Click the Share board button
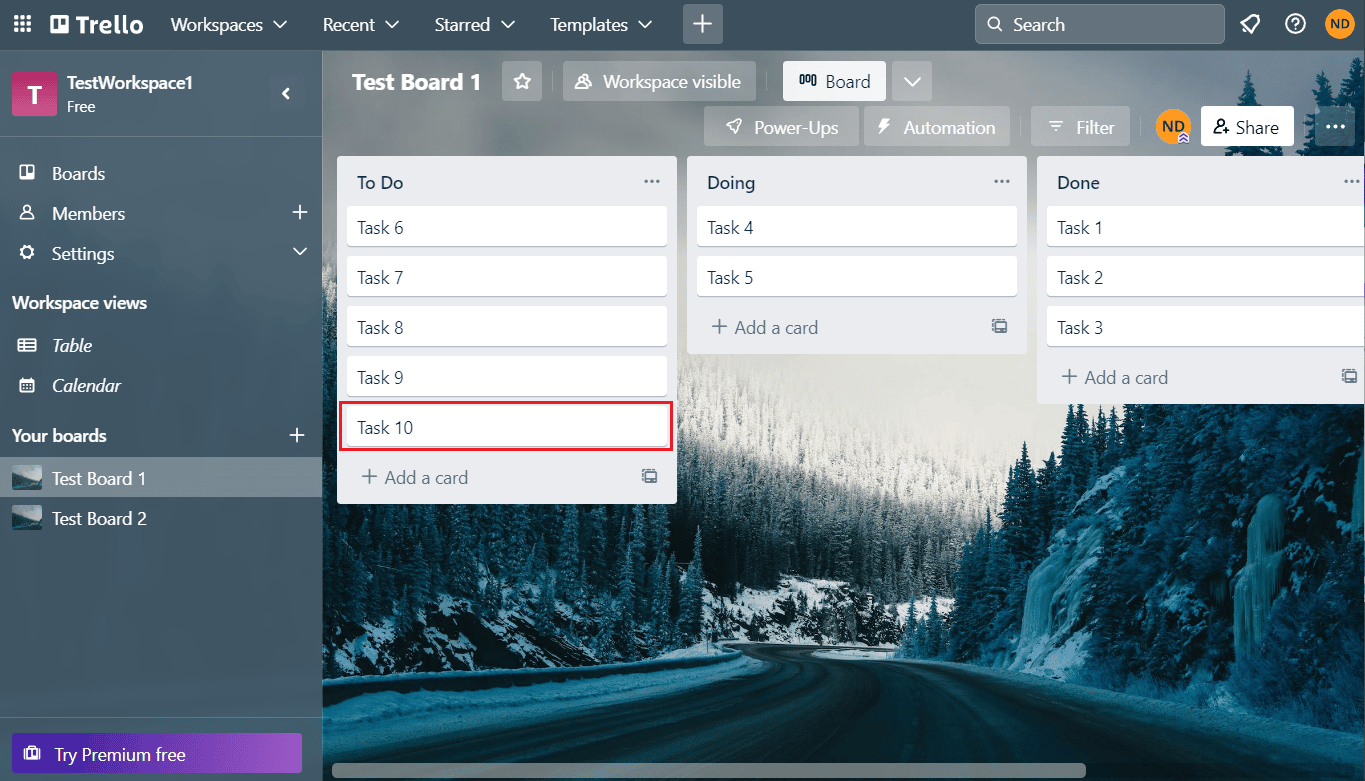This screenshot has height=781, width=1365. pos(1247,127)
